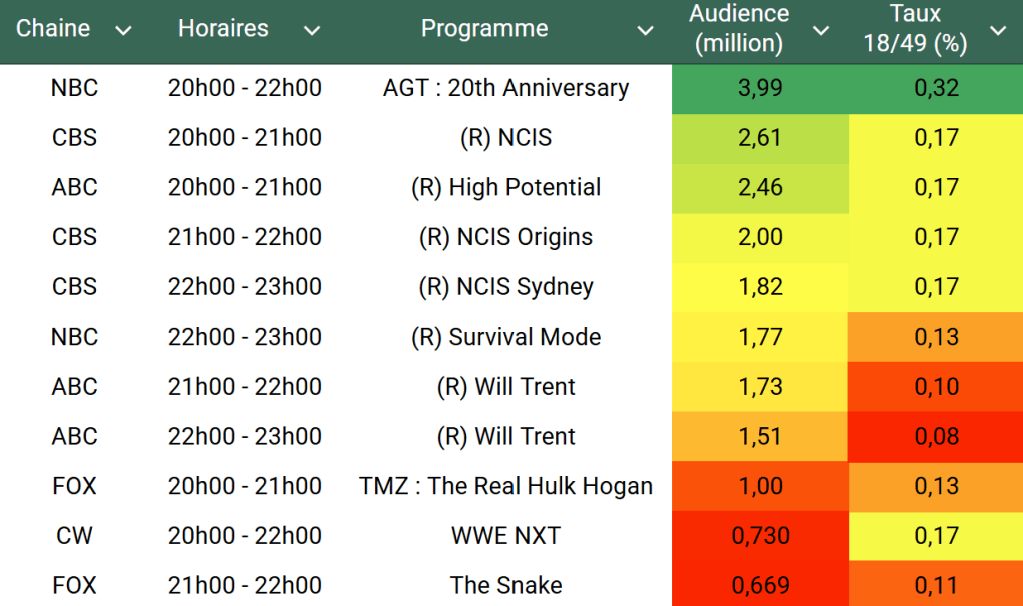Select the CW channel cell
1023x606 pixels.
click(75, 536)
